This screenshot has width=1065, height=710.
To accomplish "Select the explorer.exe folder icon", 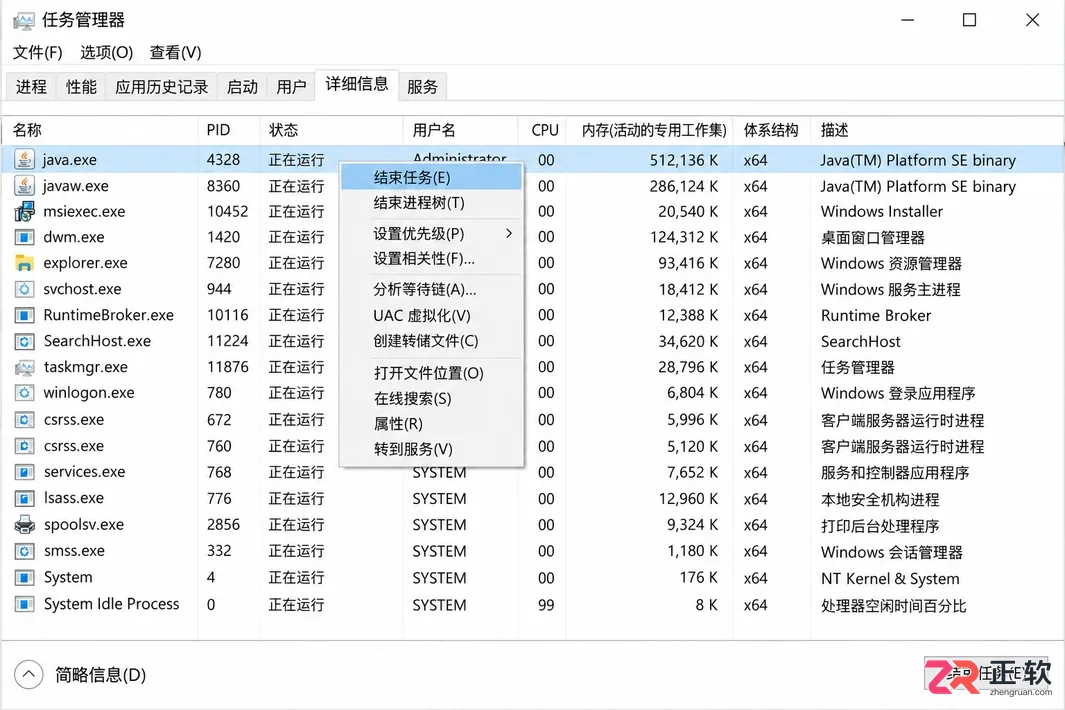I will (24, 263).
